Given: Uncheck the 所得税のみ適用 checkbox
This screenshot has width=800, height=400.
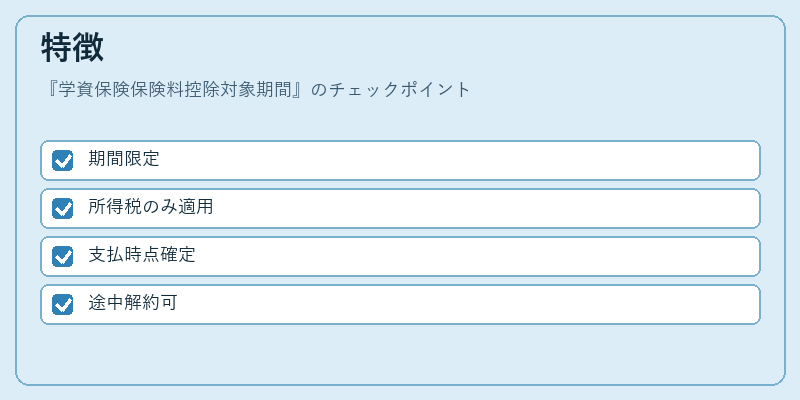Looking at the screenshot, I should tap(63, 208).
